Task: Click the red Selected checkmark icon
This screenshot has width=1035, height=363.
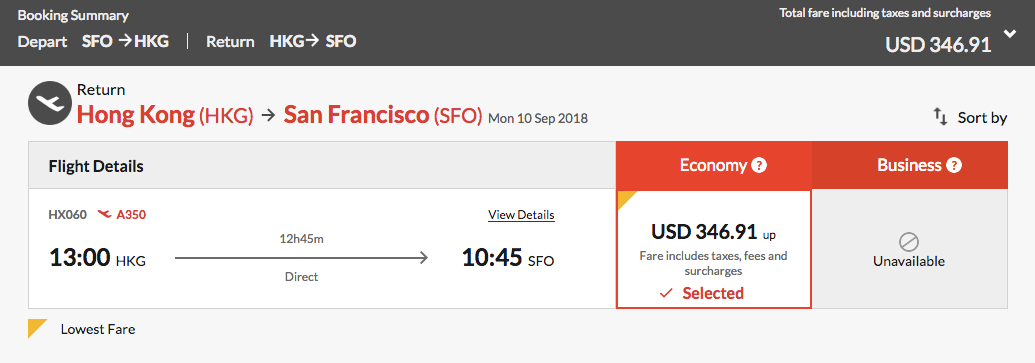Action: (x=666, y=293)
